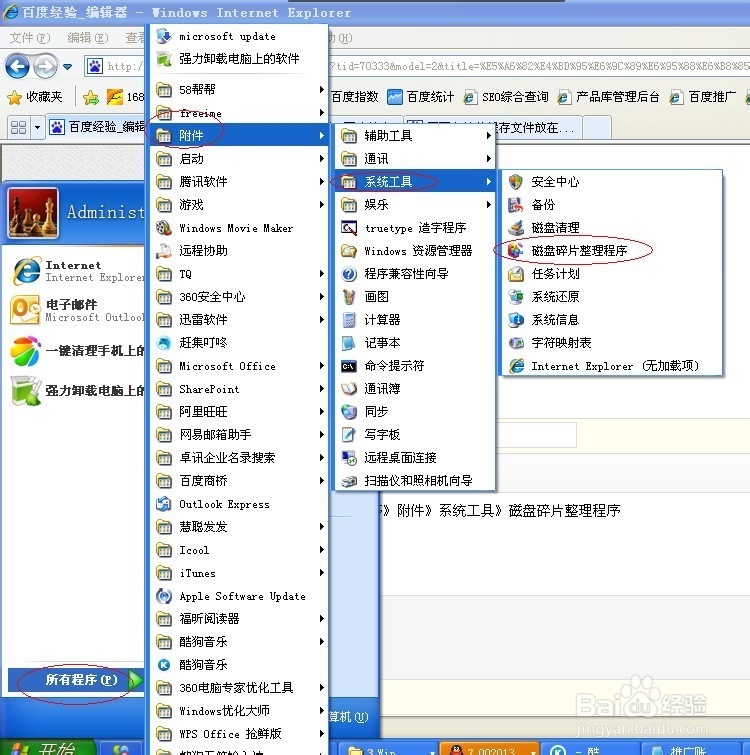Open Disk Cleanup (磁盘清理)
The height and width of the screenshot is (755, 750).
[x=611, y=227]
